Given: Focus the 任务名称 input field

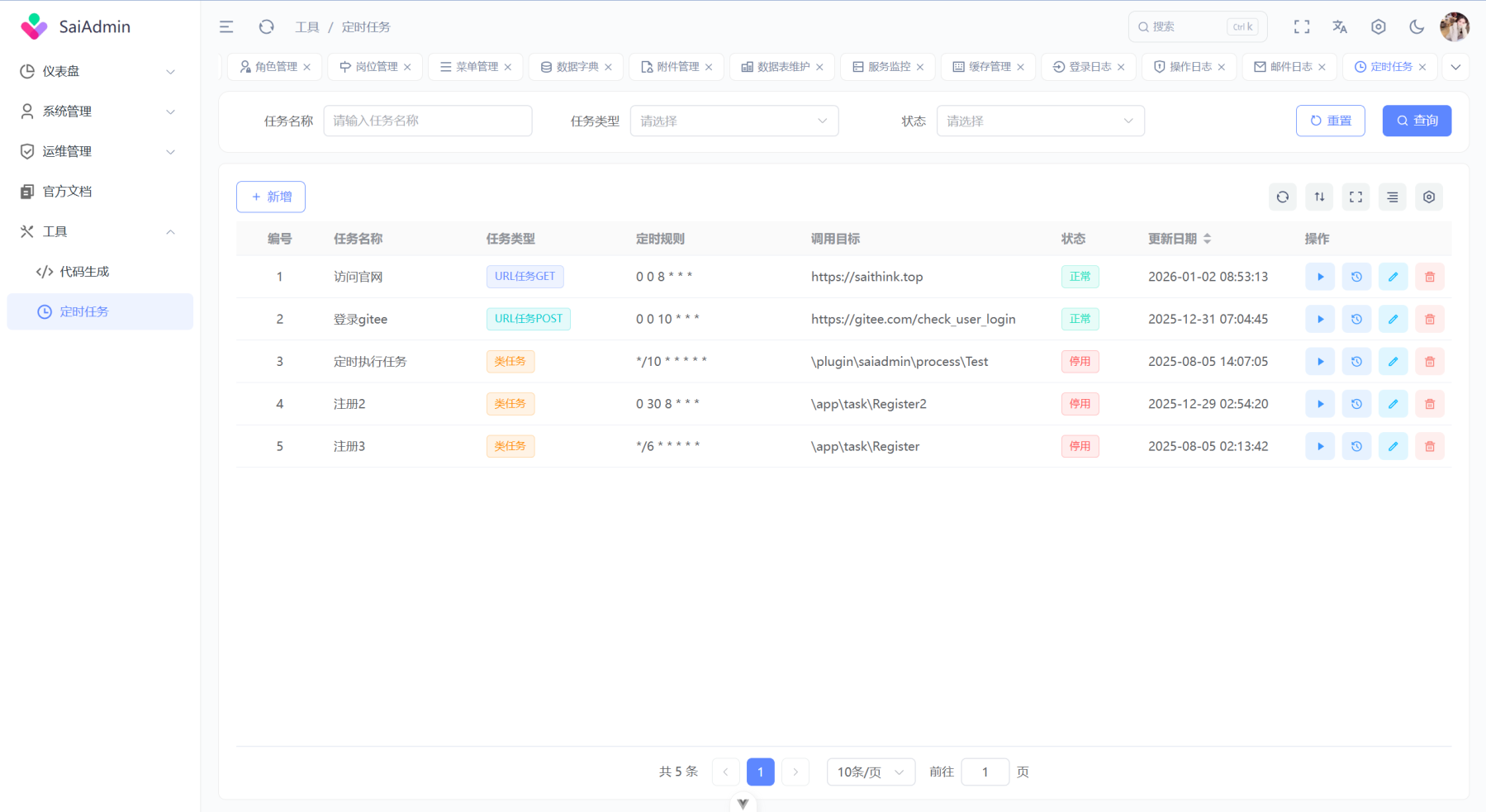Looking at the screenshot, I should [x=427, y=121].
